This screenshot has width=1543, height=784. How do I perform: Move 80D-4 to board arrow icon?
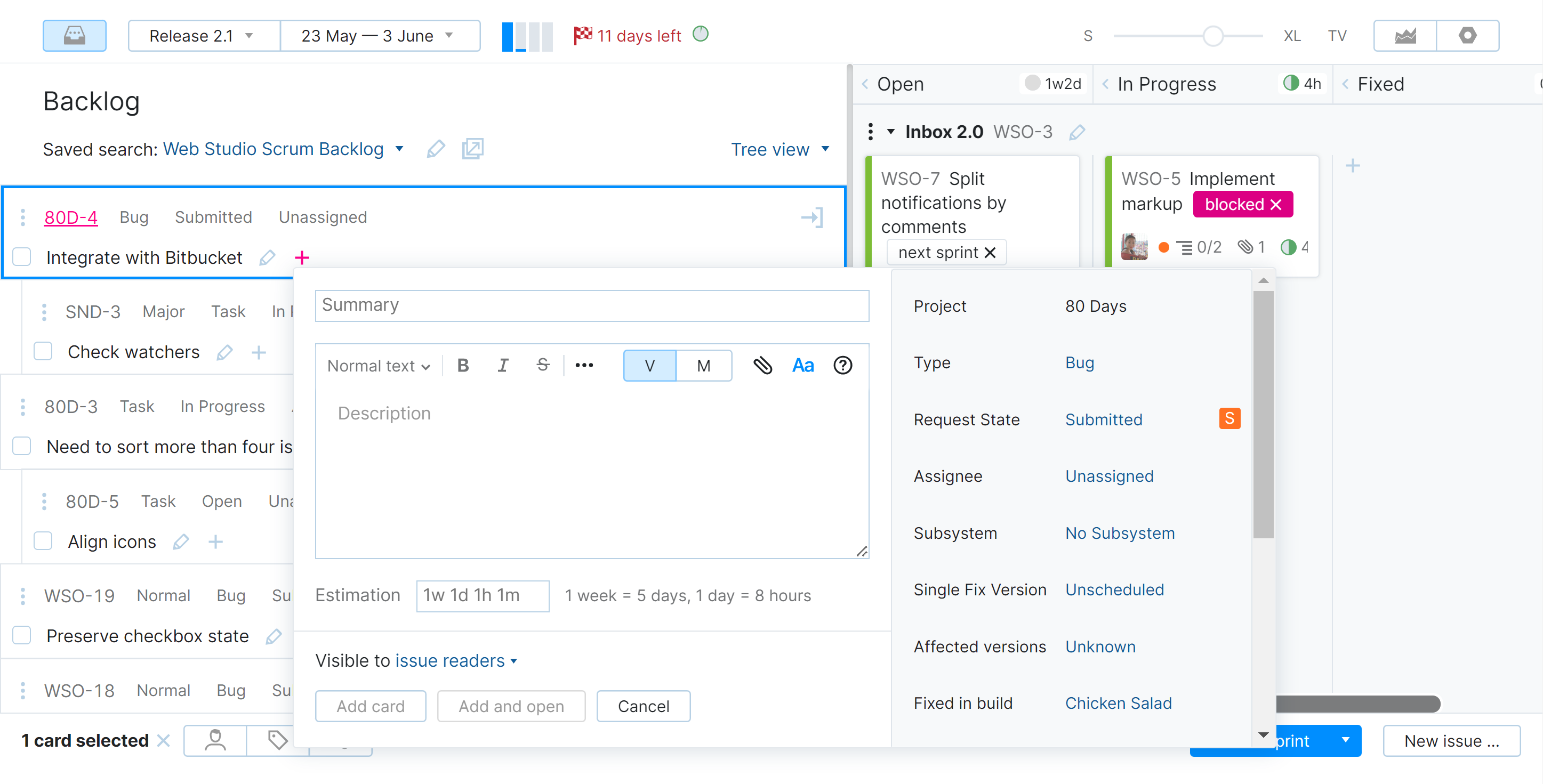[x=811, y=217]
